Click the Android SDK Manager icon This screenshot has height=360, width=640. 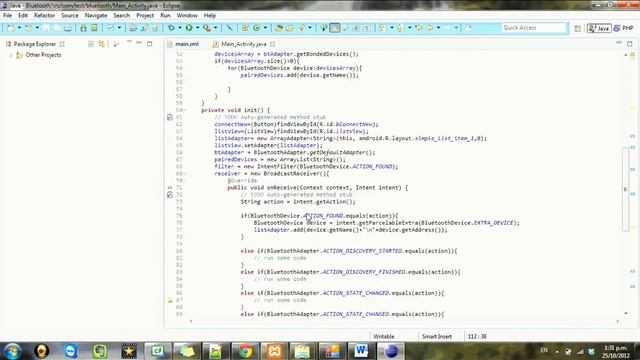coord(83,28)
